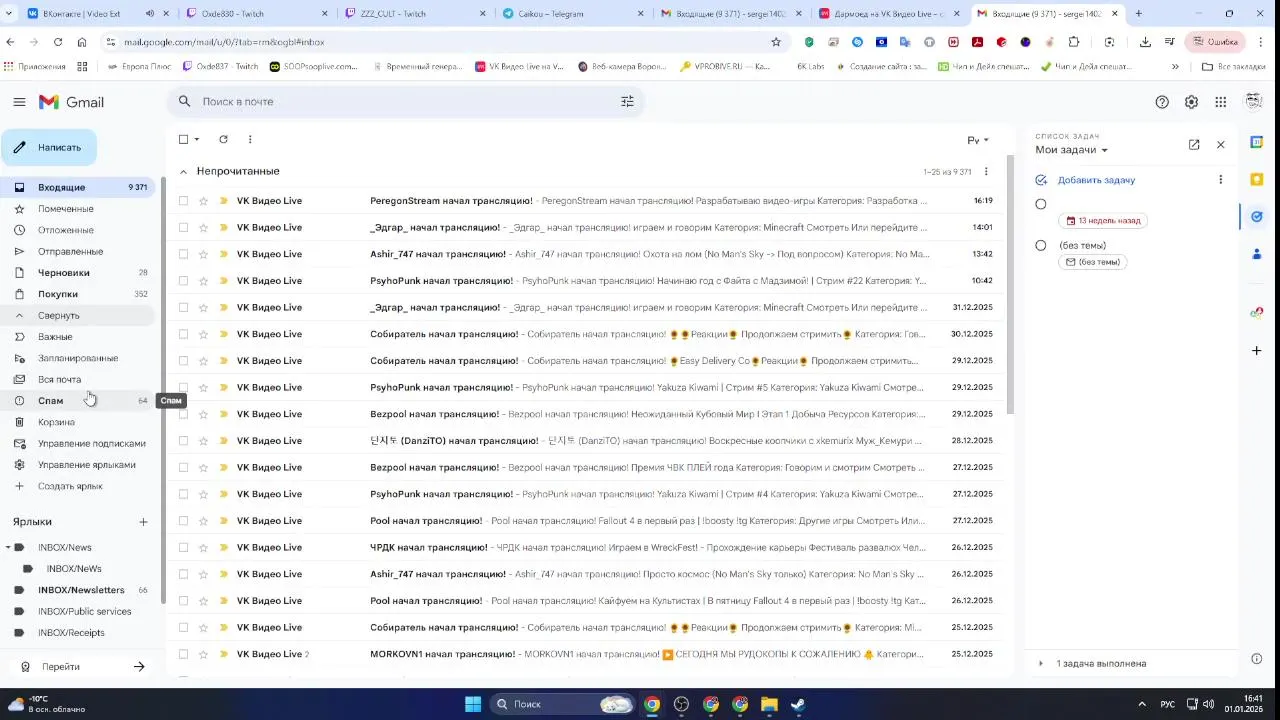
Task: Collapse the Непрочитанные section
Action: (x=183, y=172)
